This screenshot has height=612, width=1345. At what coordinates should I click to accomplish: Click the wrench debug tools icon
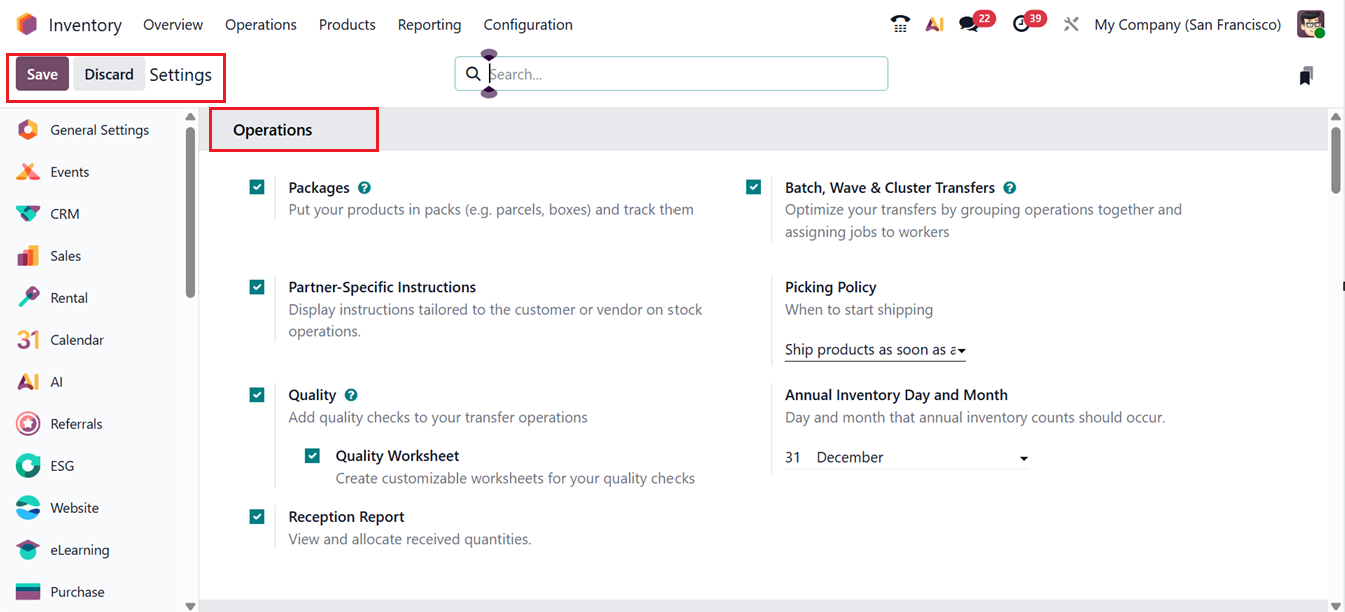coord(1071,25)
